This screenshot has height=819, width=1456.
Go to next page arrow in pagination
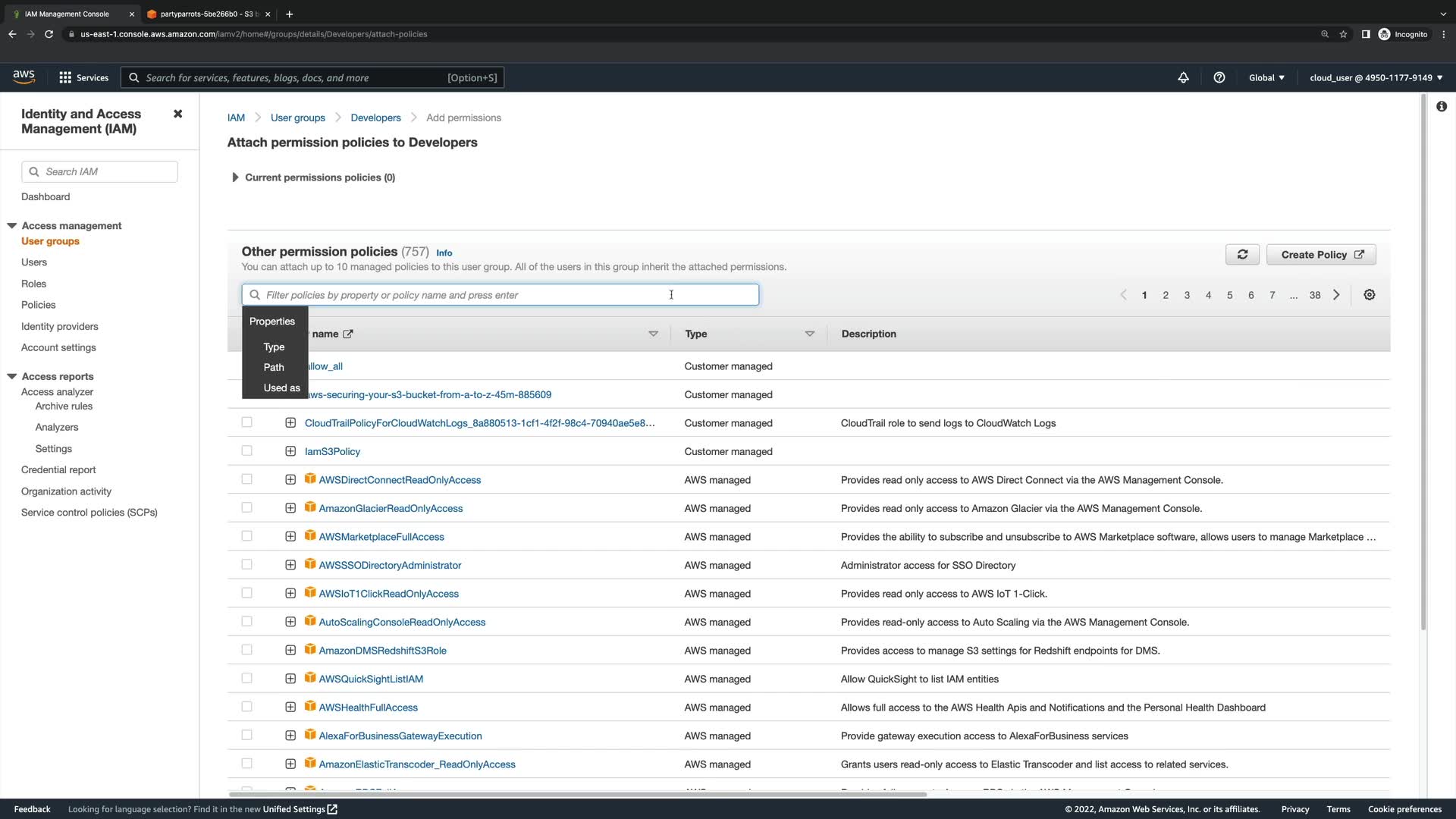(1336, 295)
